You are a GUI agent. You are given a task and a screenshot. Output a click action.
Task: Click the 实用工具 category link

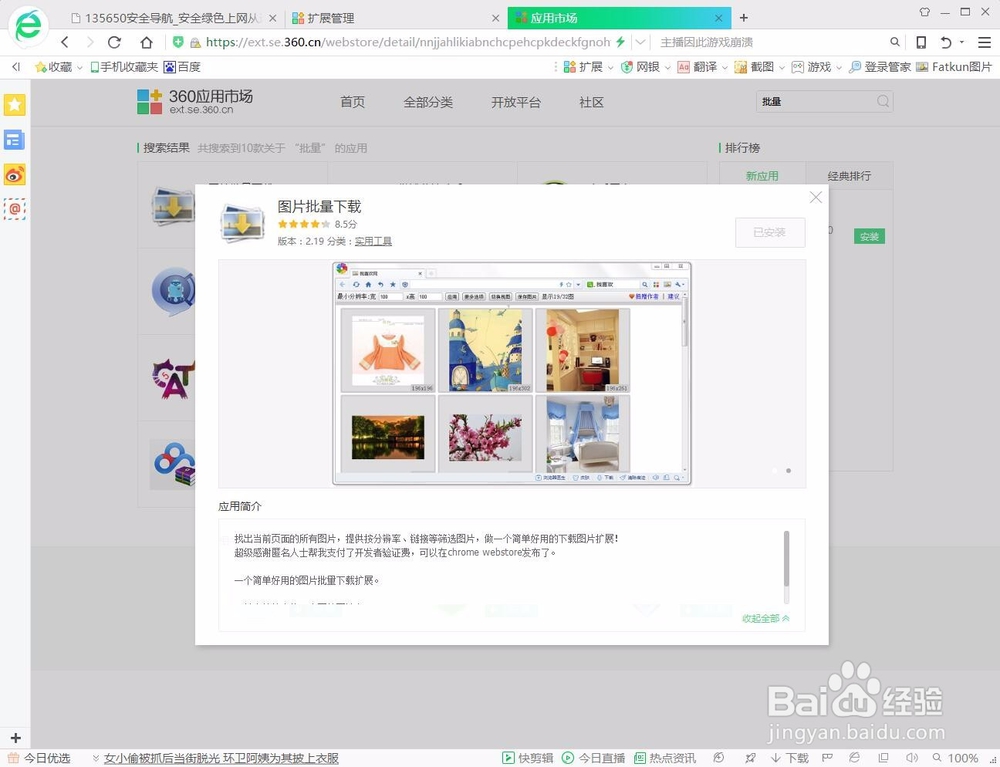[373, 241]
